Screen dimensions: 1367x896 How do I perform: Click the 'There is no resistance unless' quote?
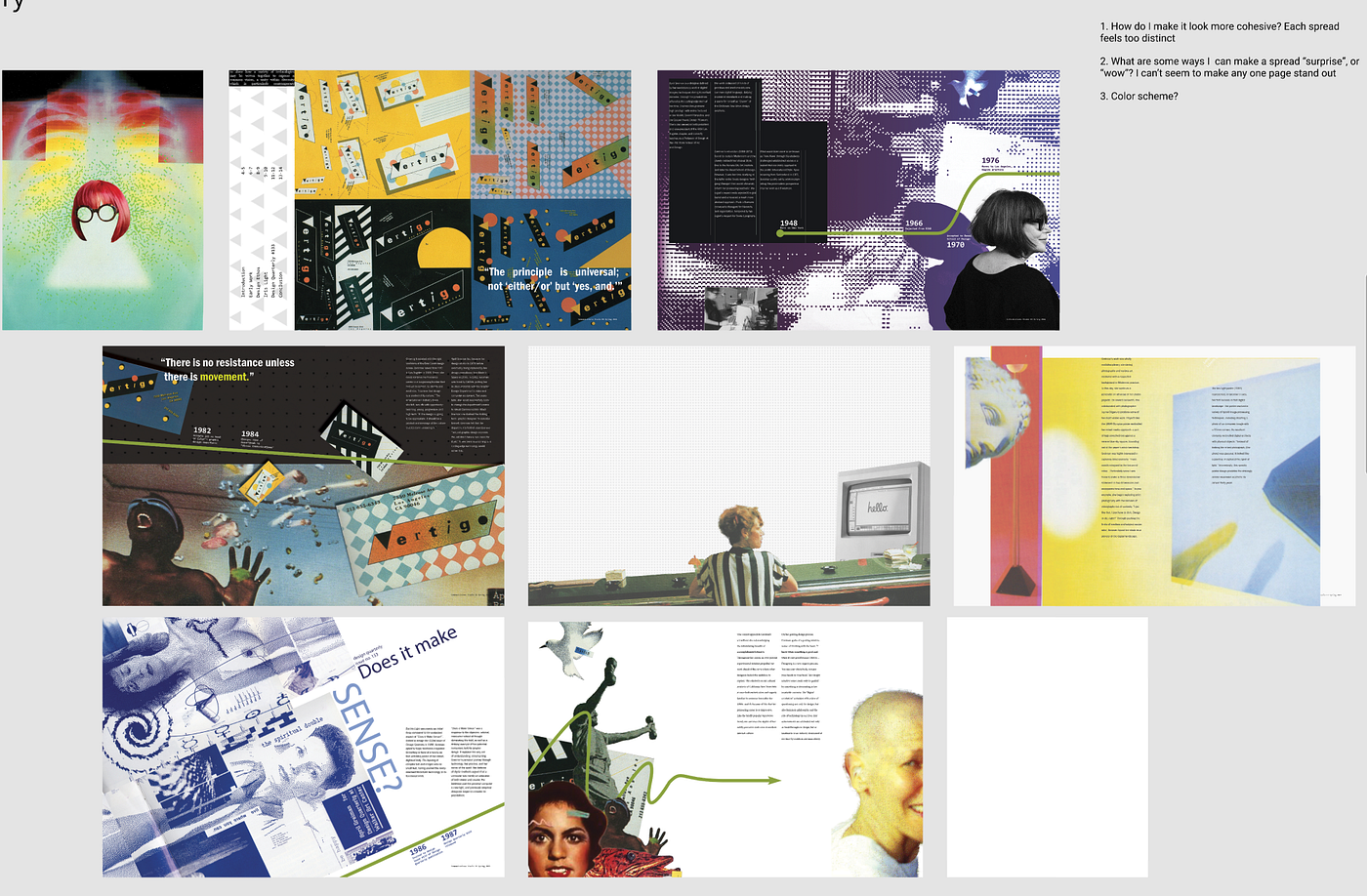tap(228, 369)
